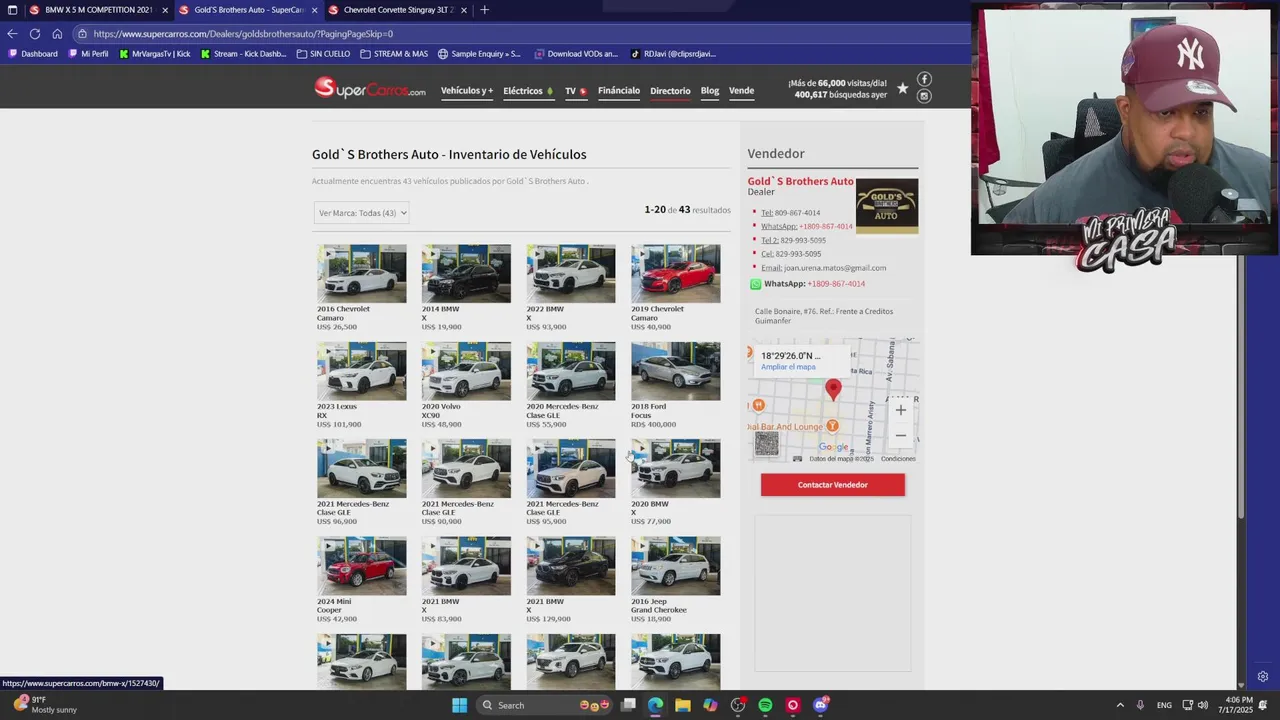Open a new browser tab with plus
Screen dimensions: 1280x720
point(484,10)
